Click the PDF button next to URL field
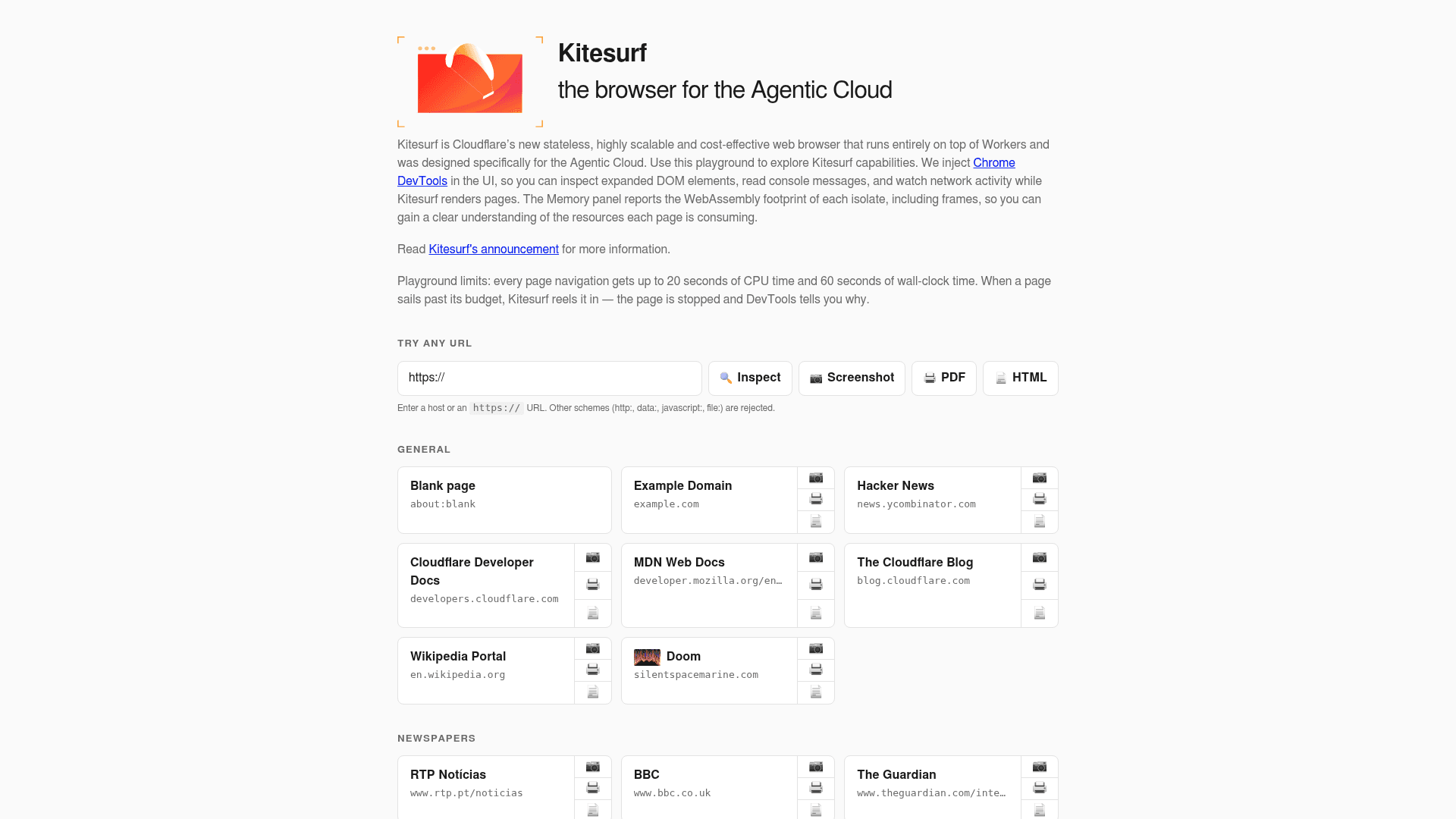The image size is (1456, 819). pos(944,378)
